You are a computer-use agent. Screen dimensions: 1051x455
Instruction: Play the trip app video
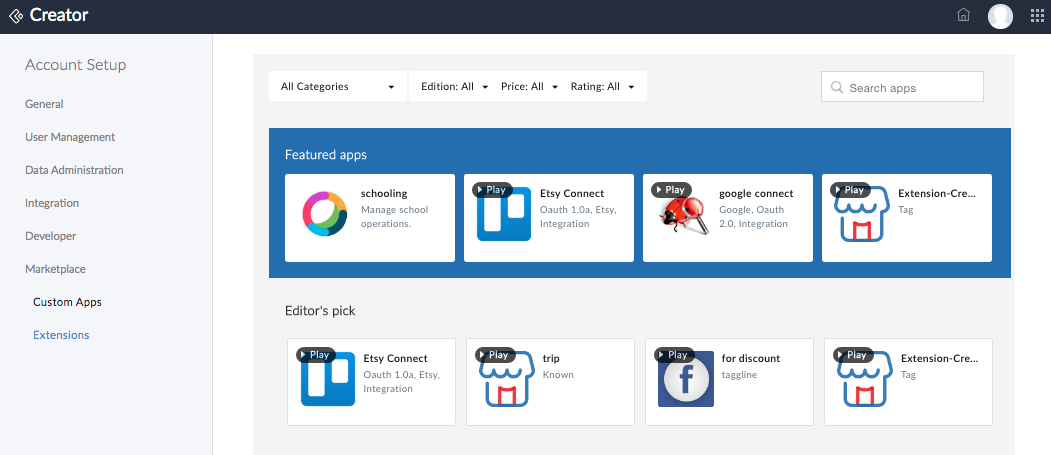(x=495, y=354)
